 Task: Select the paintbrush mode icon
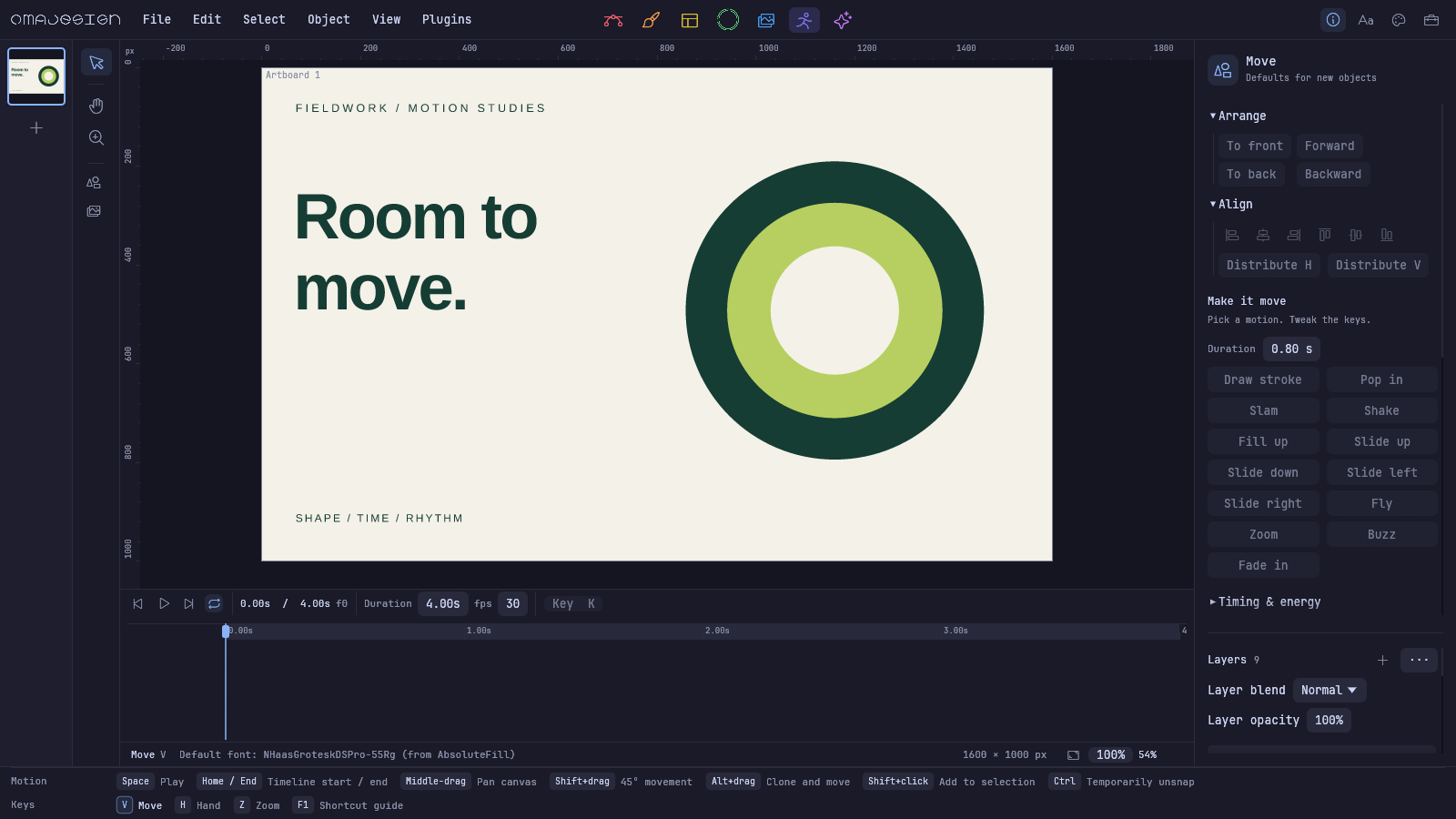pos(652,20)
